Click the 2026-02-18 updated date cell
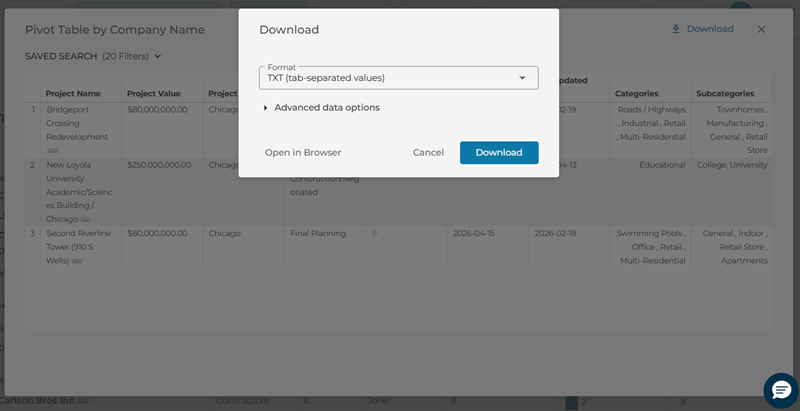 (555, 233)
